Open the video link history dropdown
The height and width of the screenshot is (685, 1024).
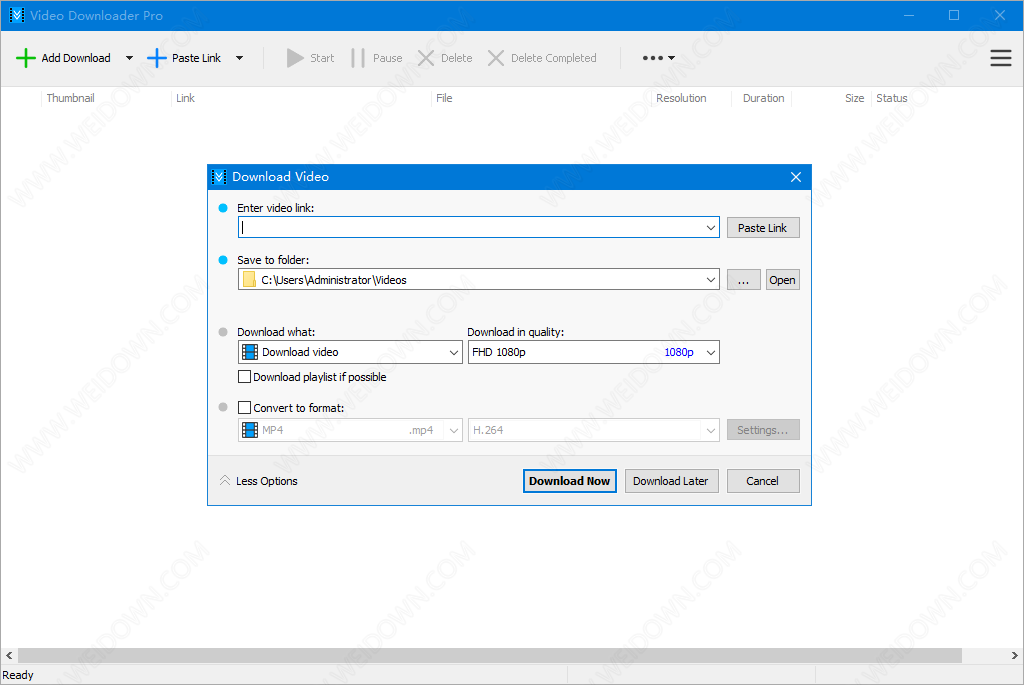click(711, 228)
